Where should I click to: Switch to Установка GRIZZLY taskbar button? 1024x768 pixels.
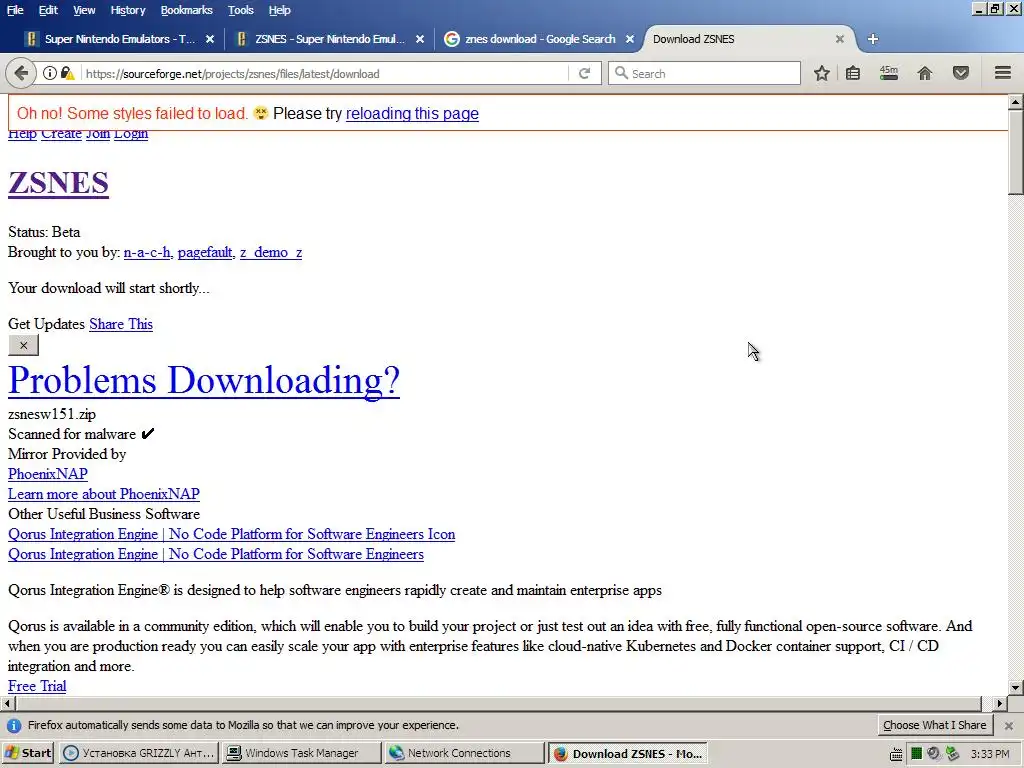138,754
